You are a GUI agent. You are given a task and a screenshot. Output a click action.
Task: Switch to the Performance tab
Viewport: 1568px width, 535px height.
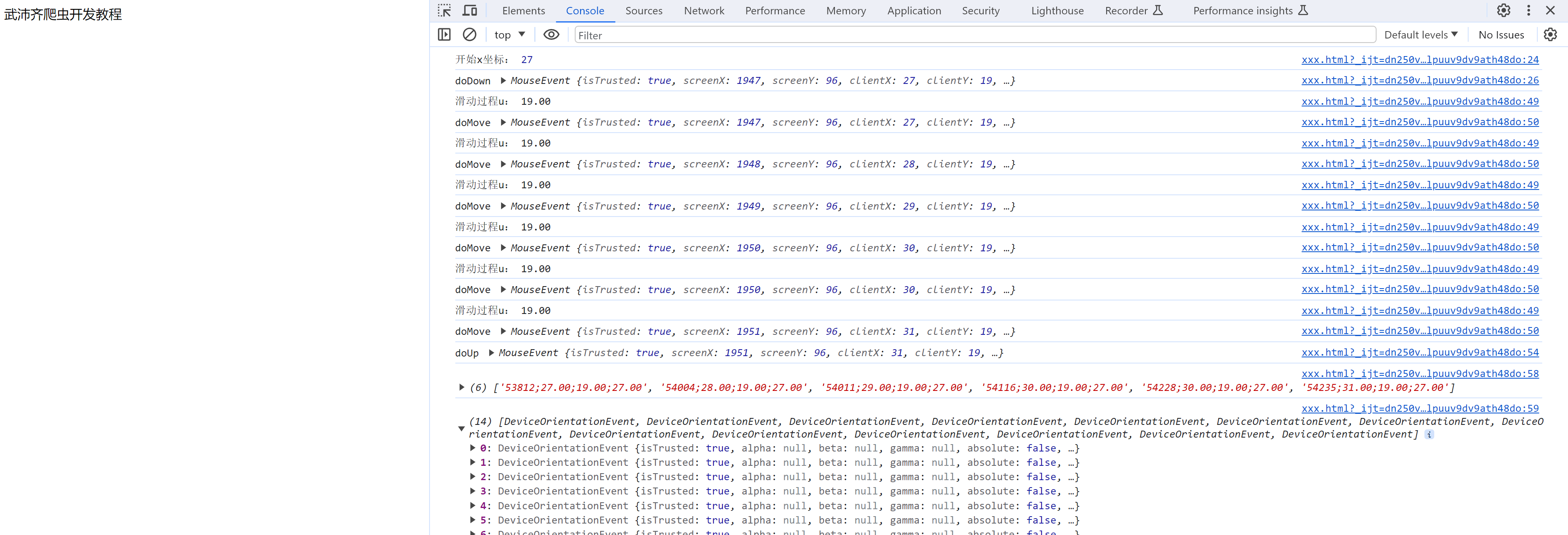tap(775, 10)
